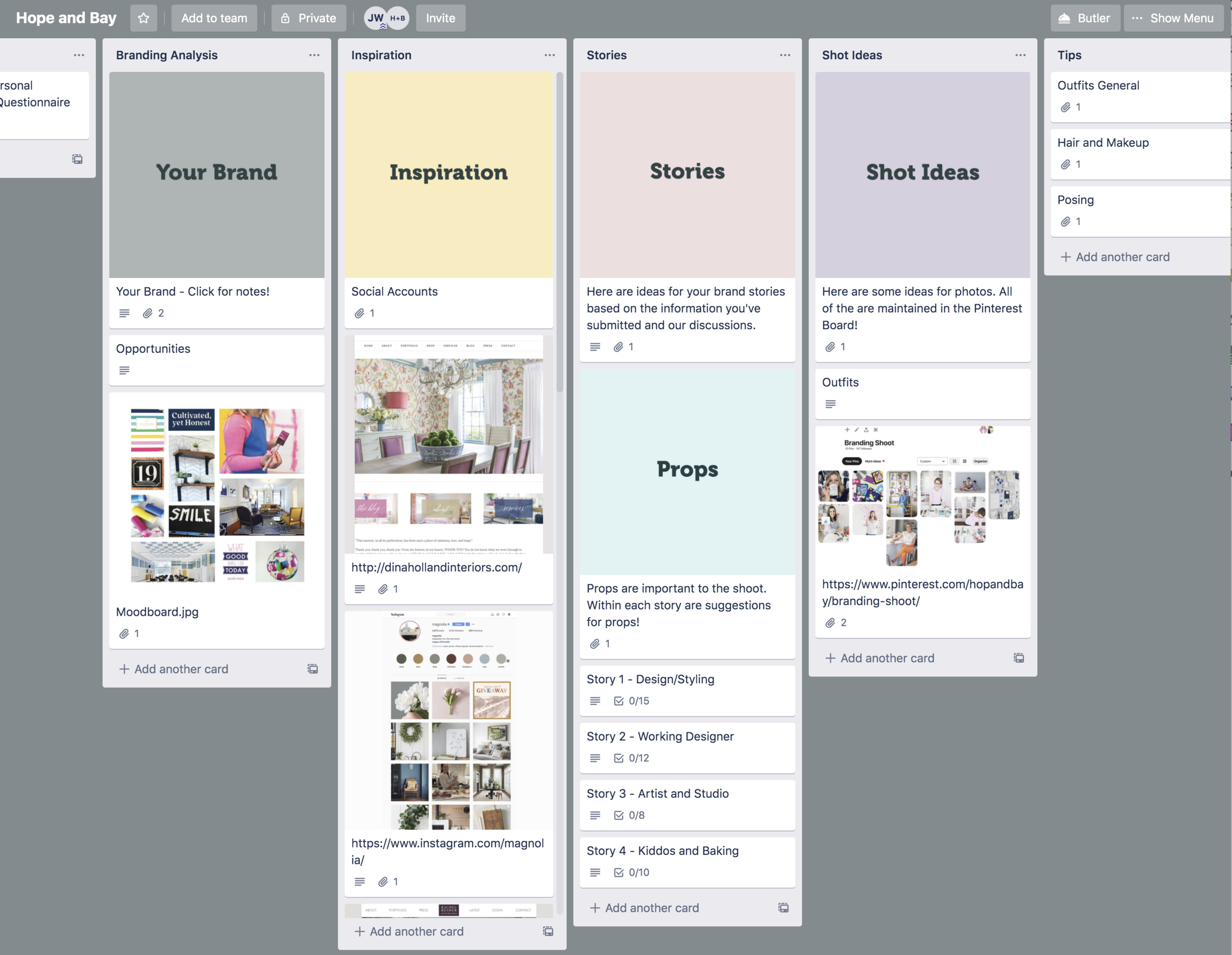Click the Invite button
The width and height of the screenshot is (1232, 955).
(440, 18)
